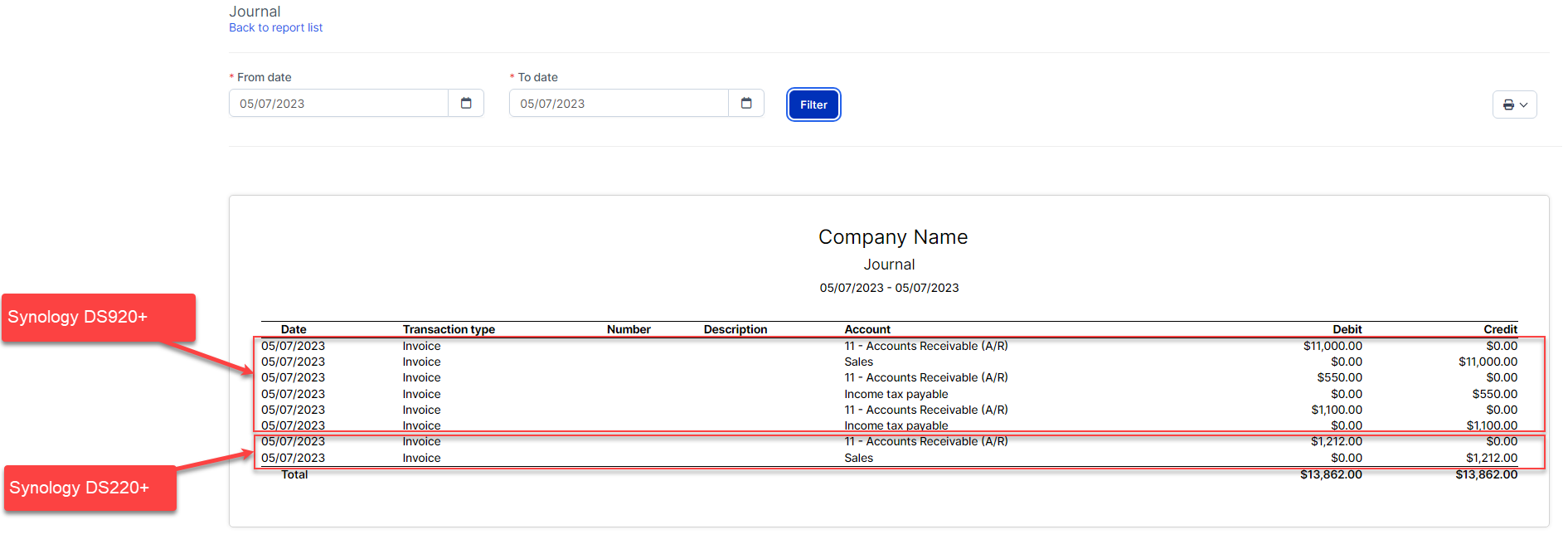
Task: Open the From date calendar picker
Action: [x=466, y=104]
